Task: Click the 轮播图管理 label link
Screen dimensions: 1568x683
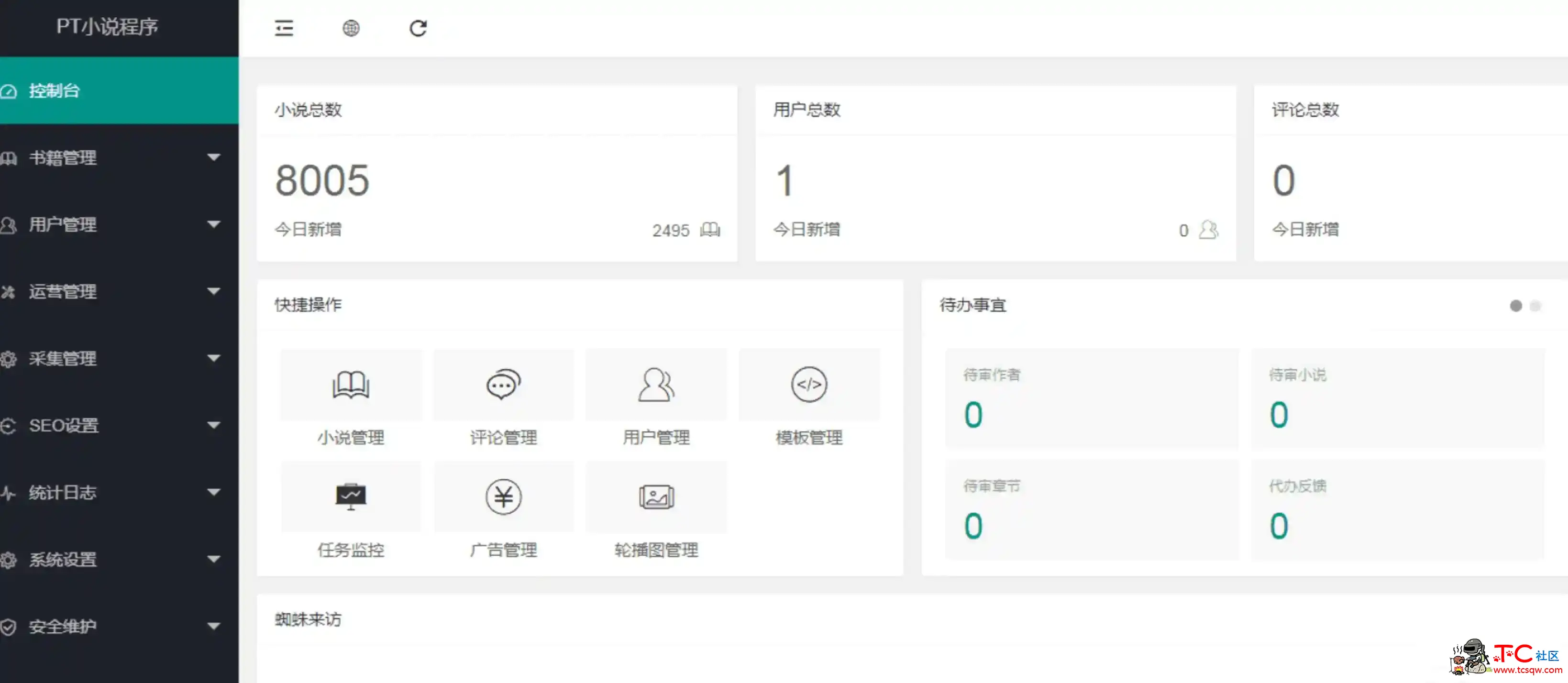Action: point(656,551)
